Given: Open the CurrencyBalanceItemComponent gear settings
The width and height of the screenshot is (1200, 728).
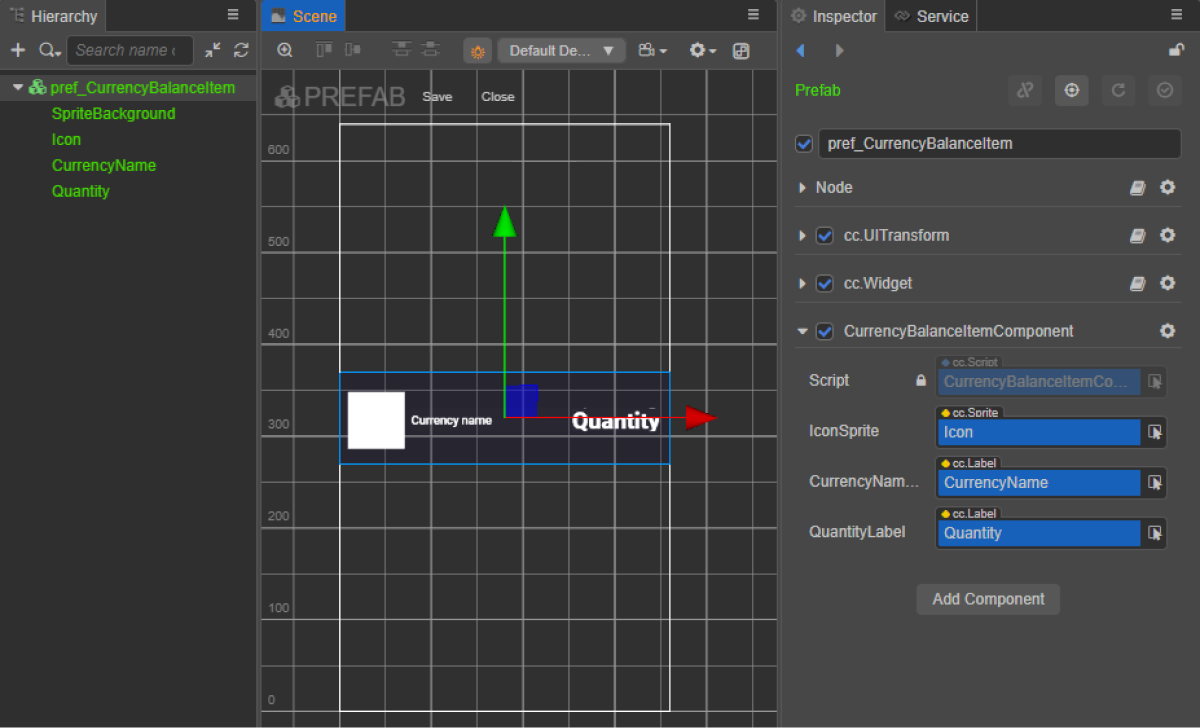Looking at the screenshot, I should (x=1167, y=331).
